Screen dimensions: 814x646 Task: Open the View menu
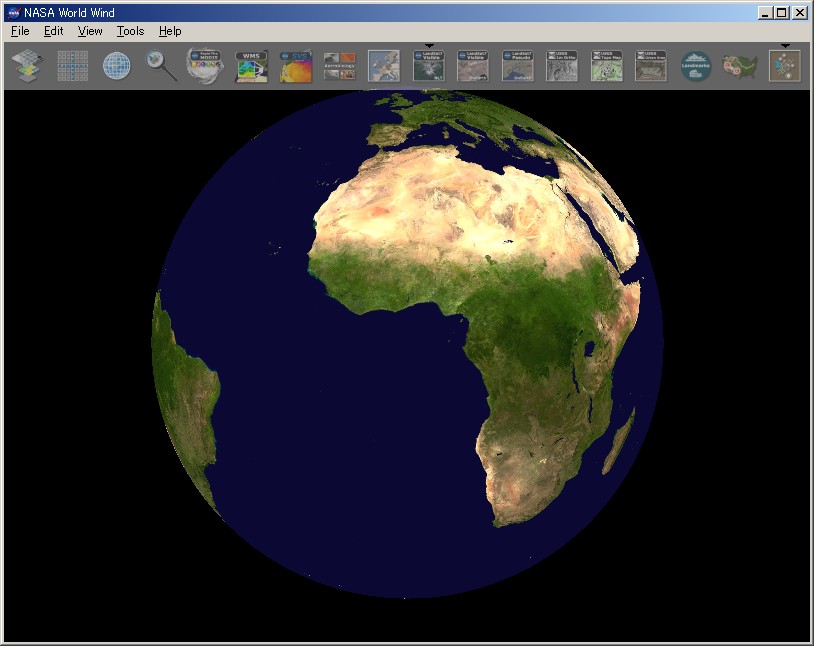(89, 31)
